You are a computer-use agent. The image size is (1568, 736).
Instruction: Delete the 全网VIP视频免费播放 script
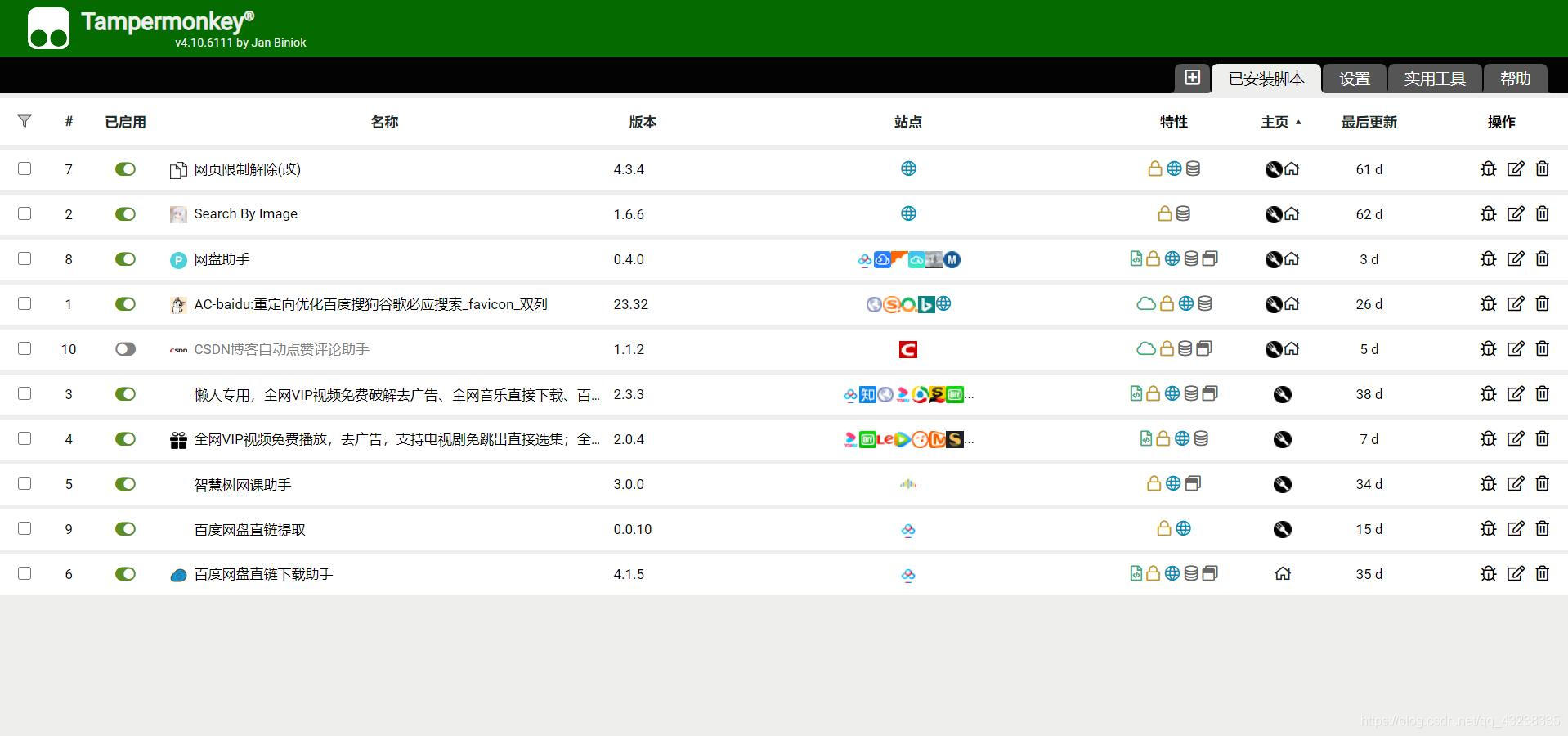pos(1542,438)
